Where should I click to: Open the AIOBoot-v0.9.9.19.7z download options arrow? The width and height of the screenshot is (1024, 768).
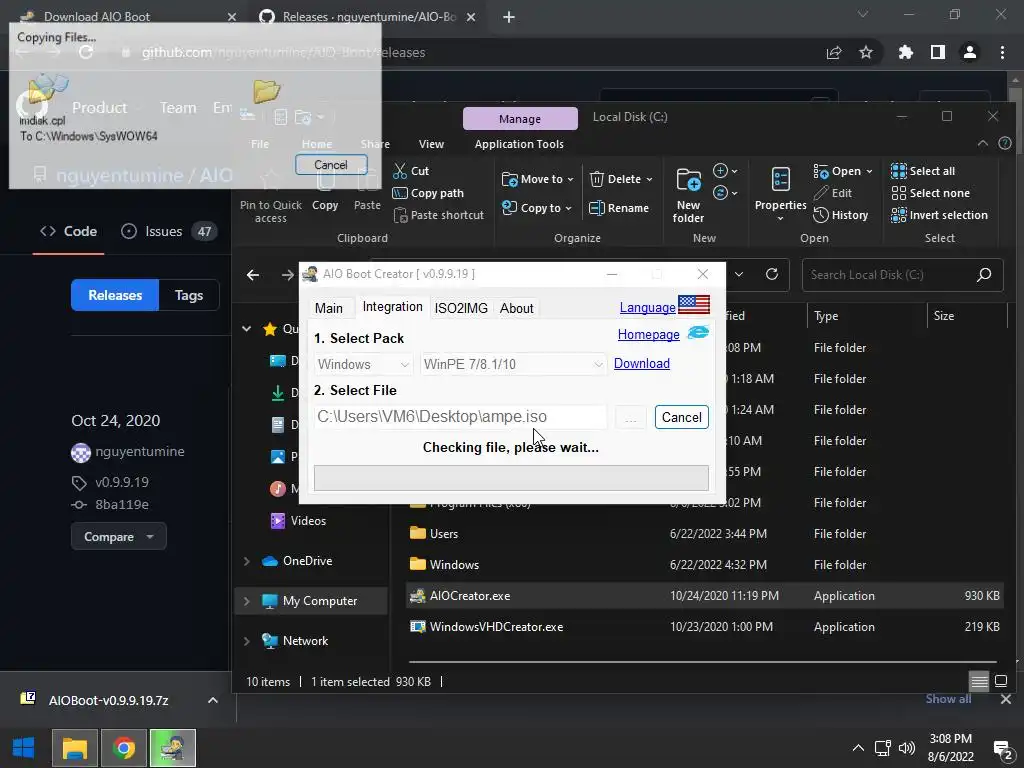click(x=213, y=700)
